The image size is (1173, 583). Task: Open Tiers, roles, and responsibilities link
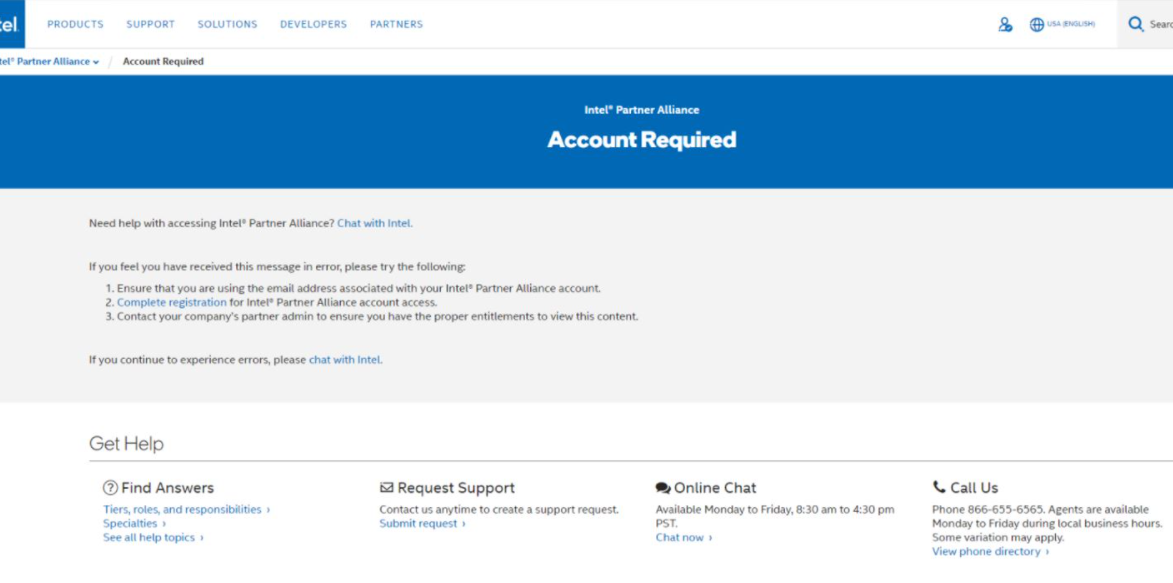[x=185, y=510]
